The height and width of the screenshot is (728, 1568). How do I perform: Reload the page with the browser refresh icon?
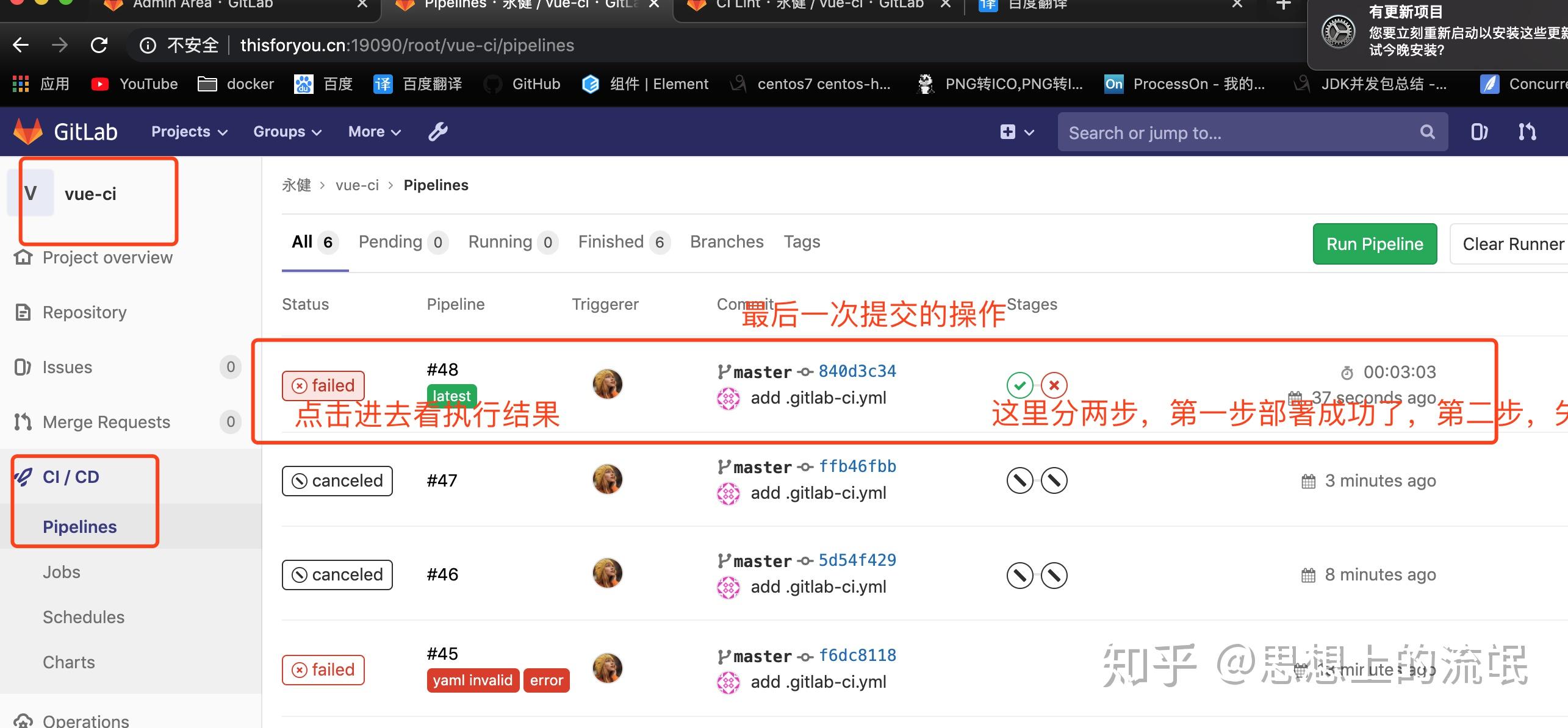click(99, 45)
